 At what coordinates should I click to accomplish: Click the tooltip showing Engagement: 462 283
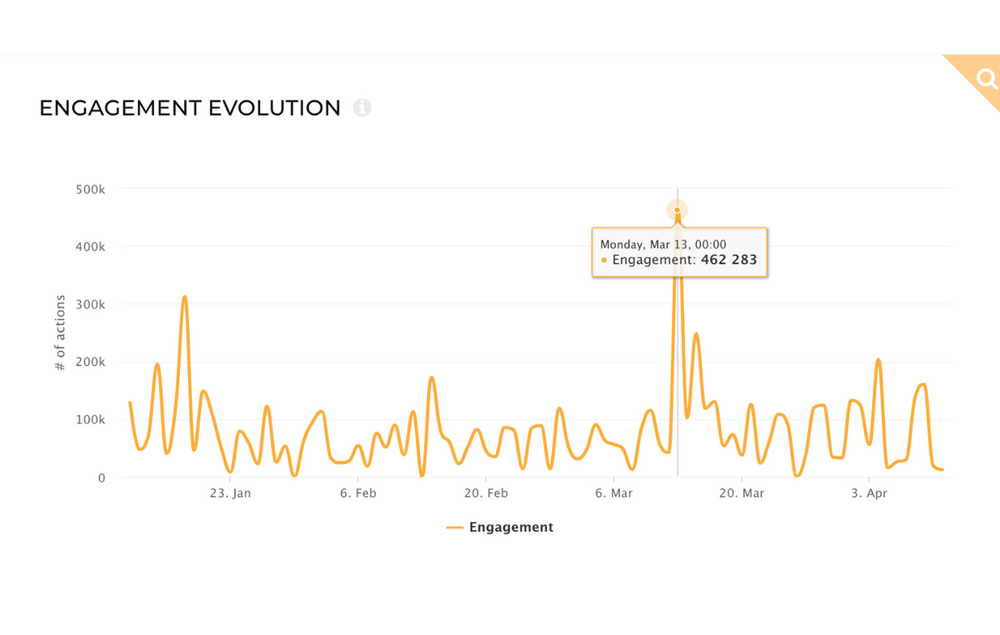pyautogui.click(x=680, y=250)
